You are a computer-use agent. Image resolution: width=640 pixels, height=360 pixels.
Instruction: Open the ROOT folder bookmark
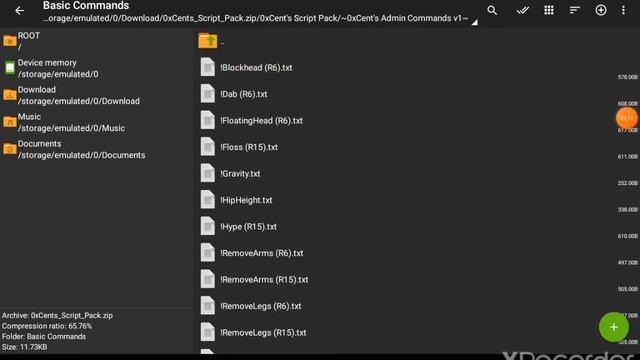[x=96, y=41]
